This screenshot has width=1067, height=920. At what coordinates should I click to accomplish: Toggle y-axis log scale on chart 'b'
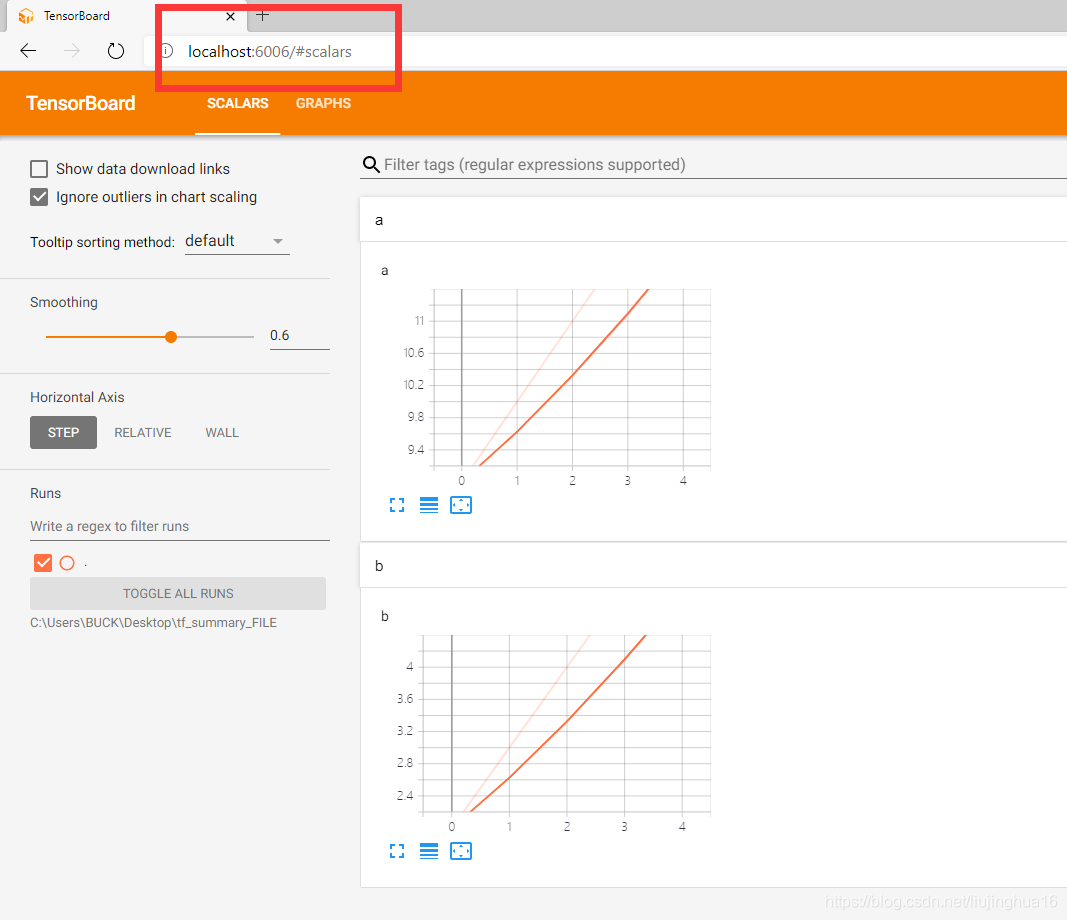429,851
